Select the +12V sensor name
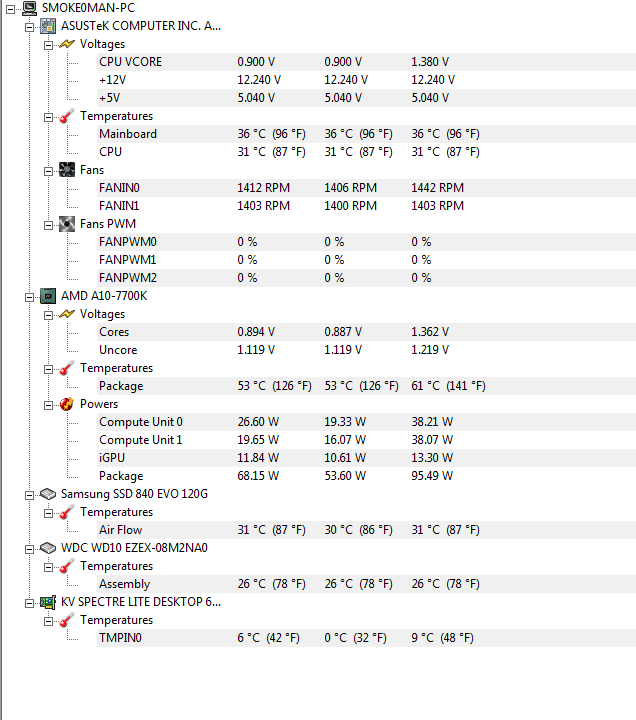Screen dimensions: 636x720 click(113, 80)
